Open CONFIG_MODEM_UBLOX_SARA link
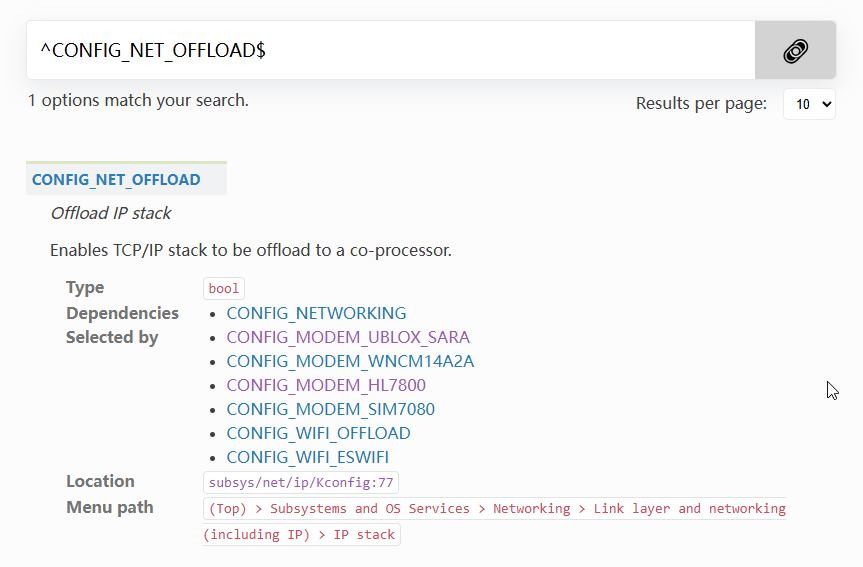This screenshot has height=567, width=863. pyautogui.click(x=348, y=337)
